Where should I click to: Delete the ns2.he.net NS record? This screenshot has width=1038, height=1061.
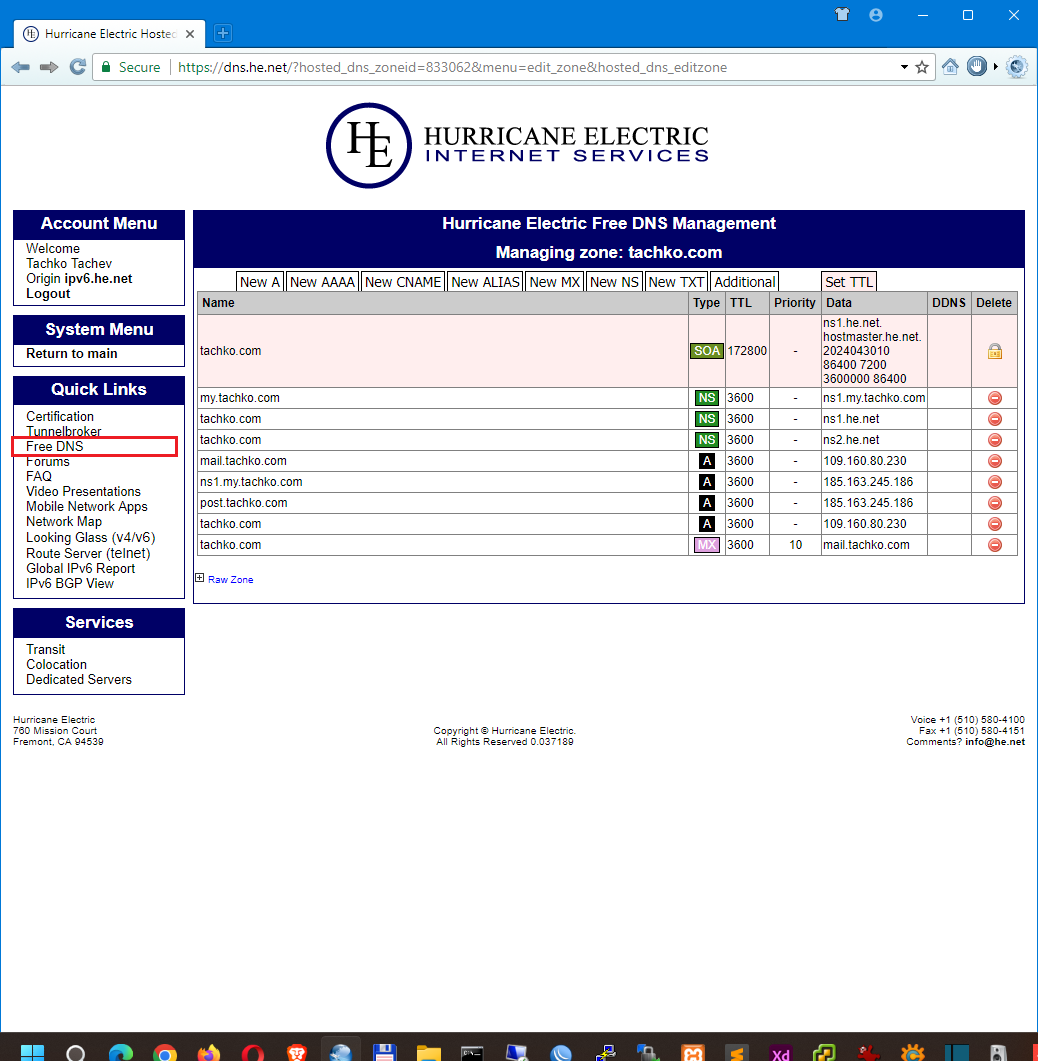995,440
